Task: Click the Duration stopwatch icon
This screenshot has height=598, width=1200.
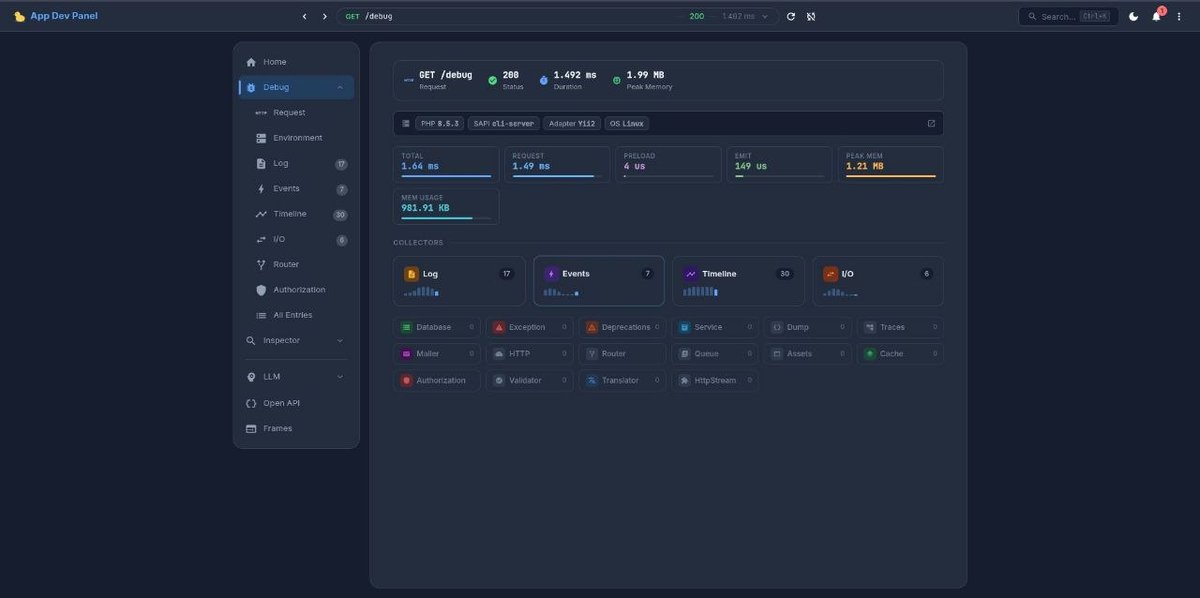Action: 544,80
